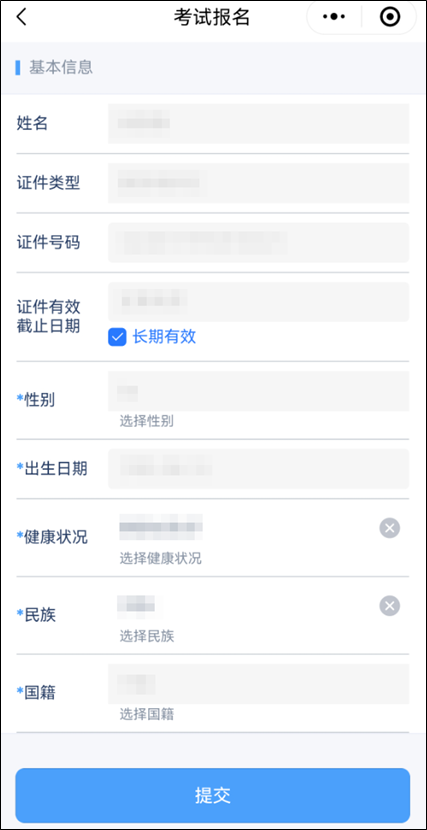Tap the circular mini-program close icon

coord(390,17)
